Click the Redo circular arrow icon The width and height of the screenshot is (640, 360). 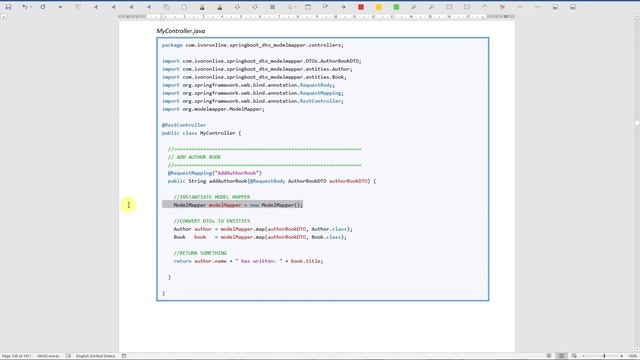point(43,7)
